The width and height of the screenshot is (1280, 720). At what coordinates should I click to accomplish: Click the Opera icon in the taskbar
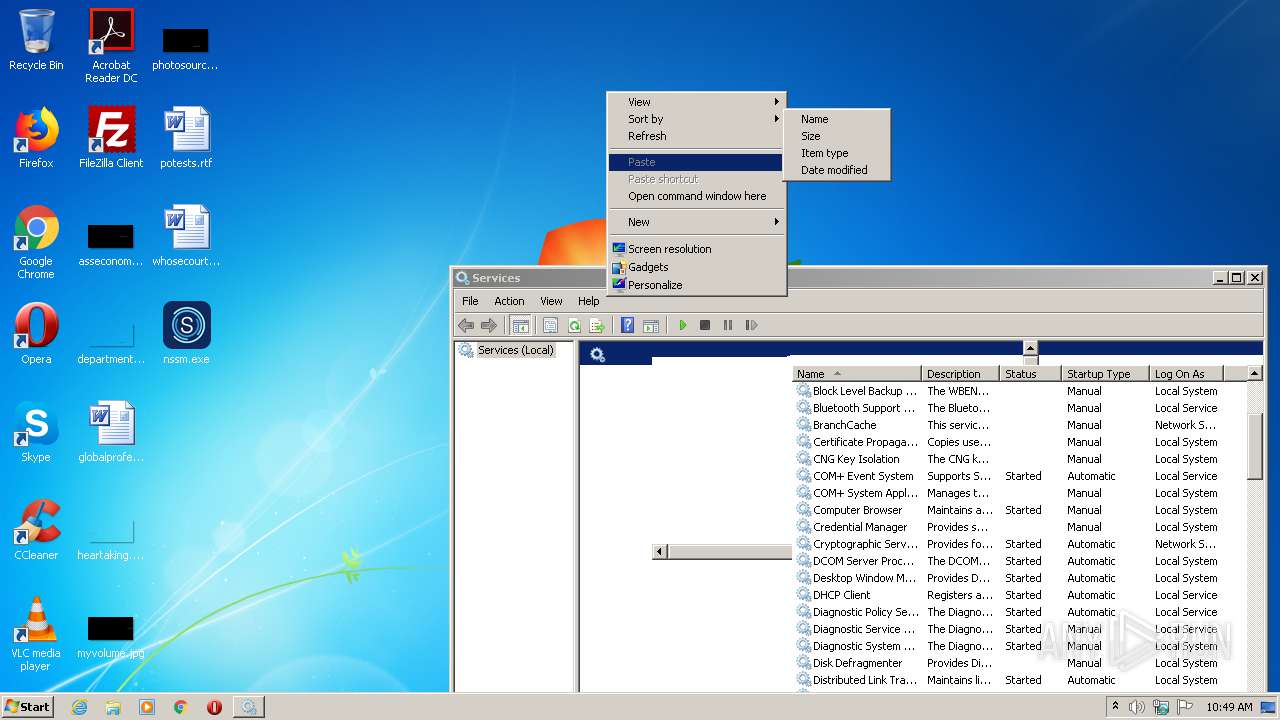pos(214,707)
